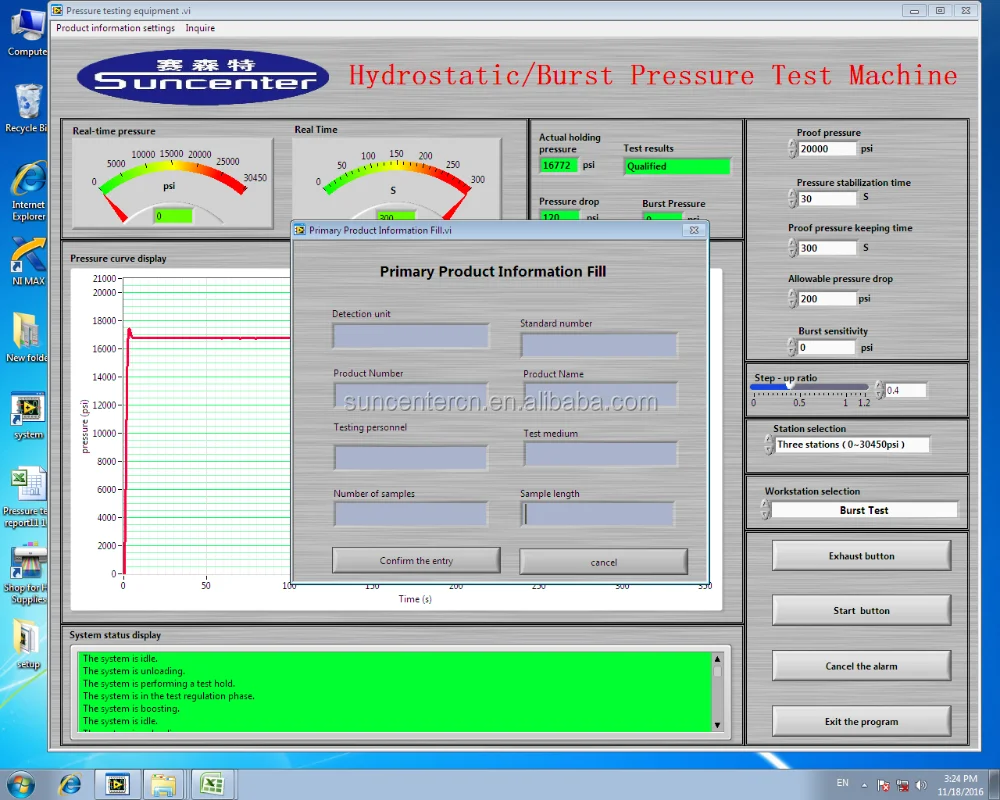The height and width of the screenshot is (800, 1000).
Task: Open the Inquire menu
Action: click(x=200, y=28)
